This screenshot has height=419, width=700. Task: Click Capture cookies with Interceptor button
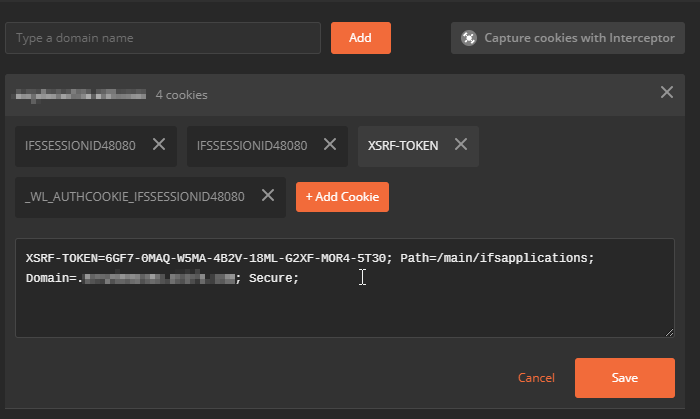tap(567, 38)
